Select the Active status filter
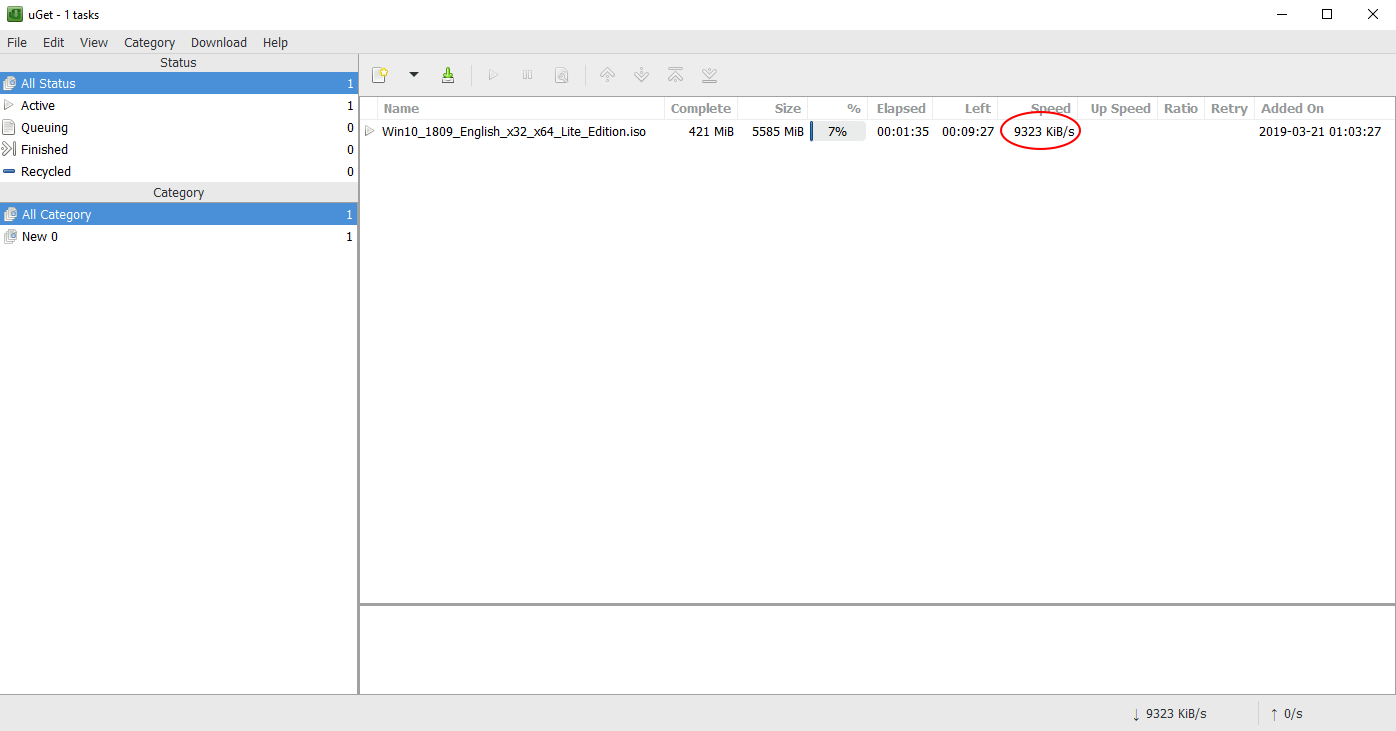This screenshot has width=1396, height=731. 38,106
